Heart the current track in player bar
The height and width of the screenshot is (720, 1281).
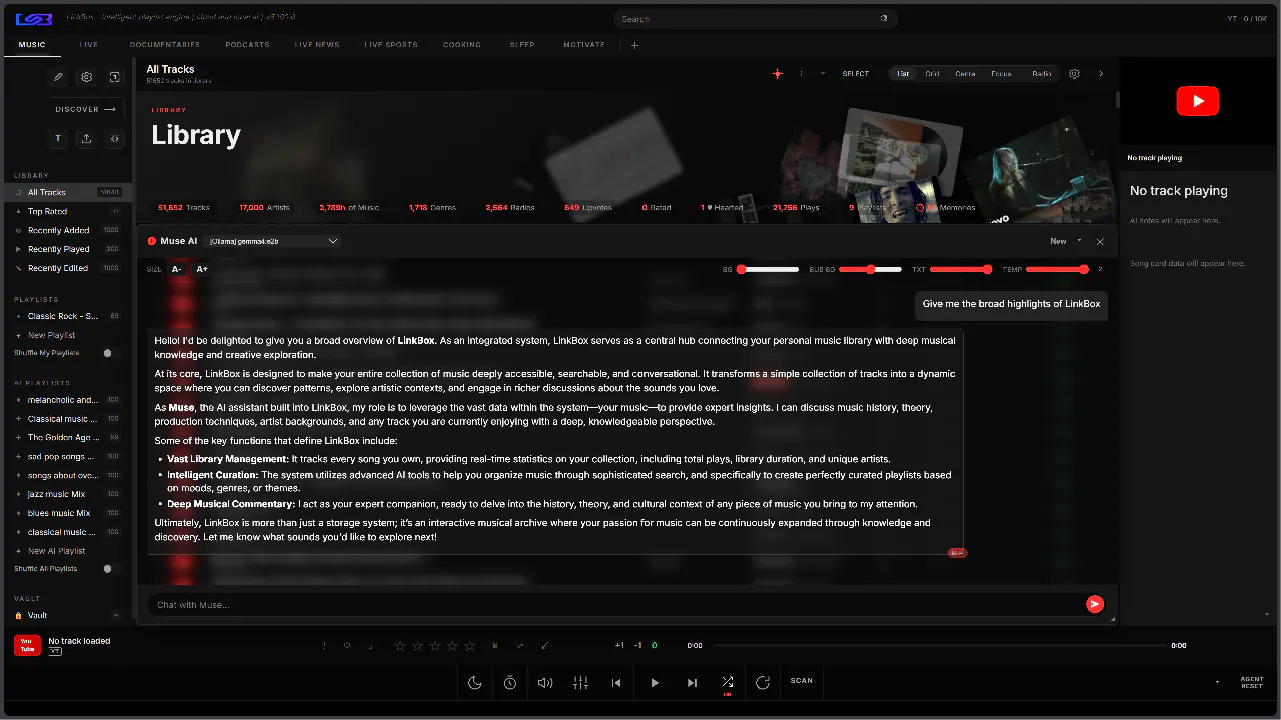(x=347, y=646)
